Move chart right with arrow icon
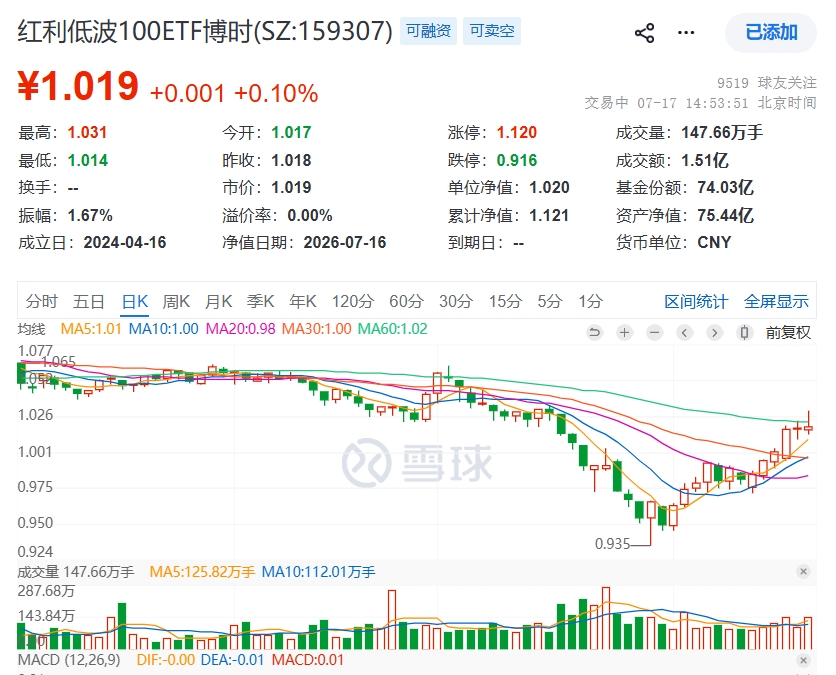 714,333
